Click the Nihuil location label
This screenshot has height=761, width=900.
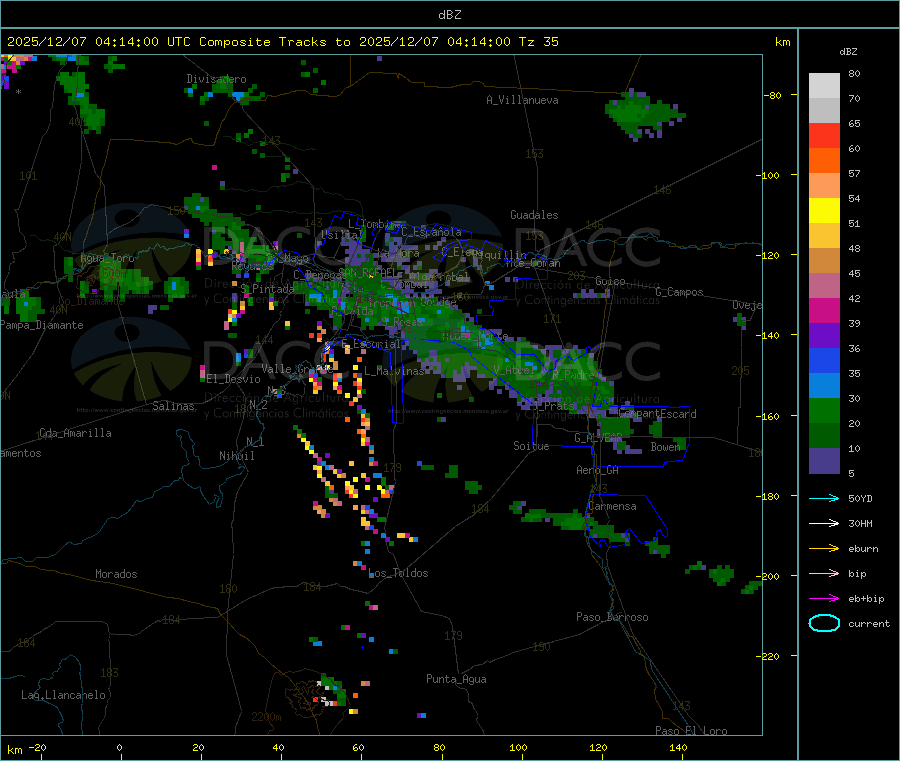click(x=236, y=456)
